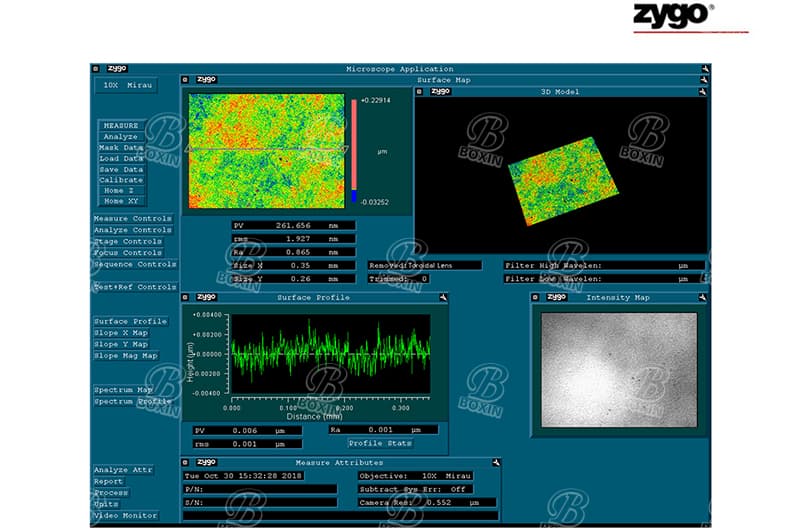Open the Measure Controls menu
This screenshot has height=530, width=800.
(134, 219)
